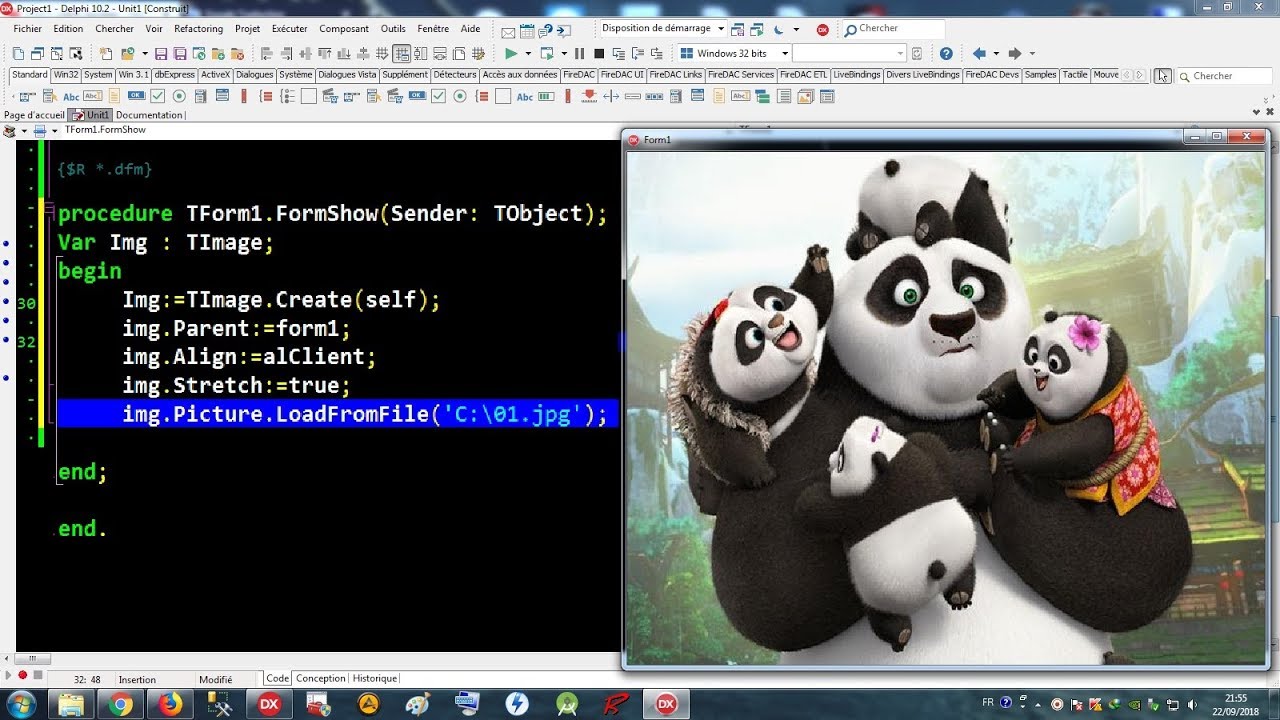
Task: Click the top IDE Chercher search field
Action: 893,29
